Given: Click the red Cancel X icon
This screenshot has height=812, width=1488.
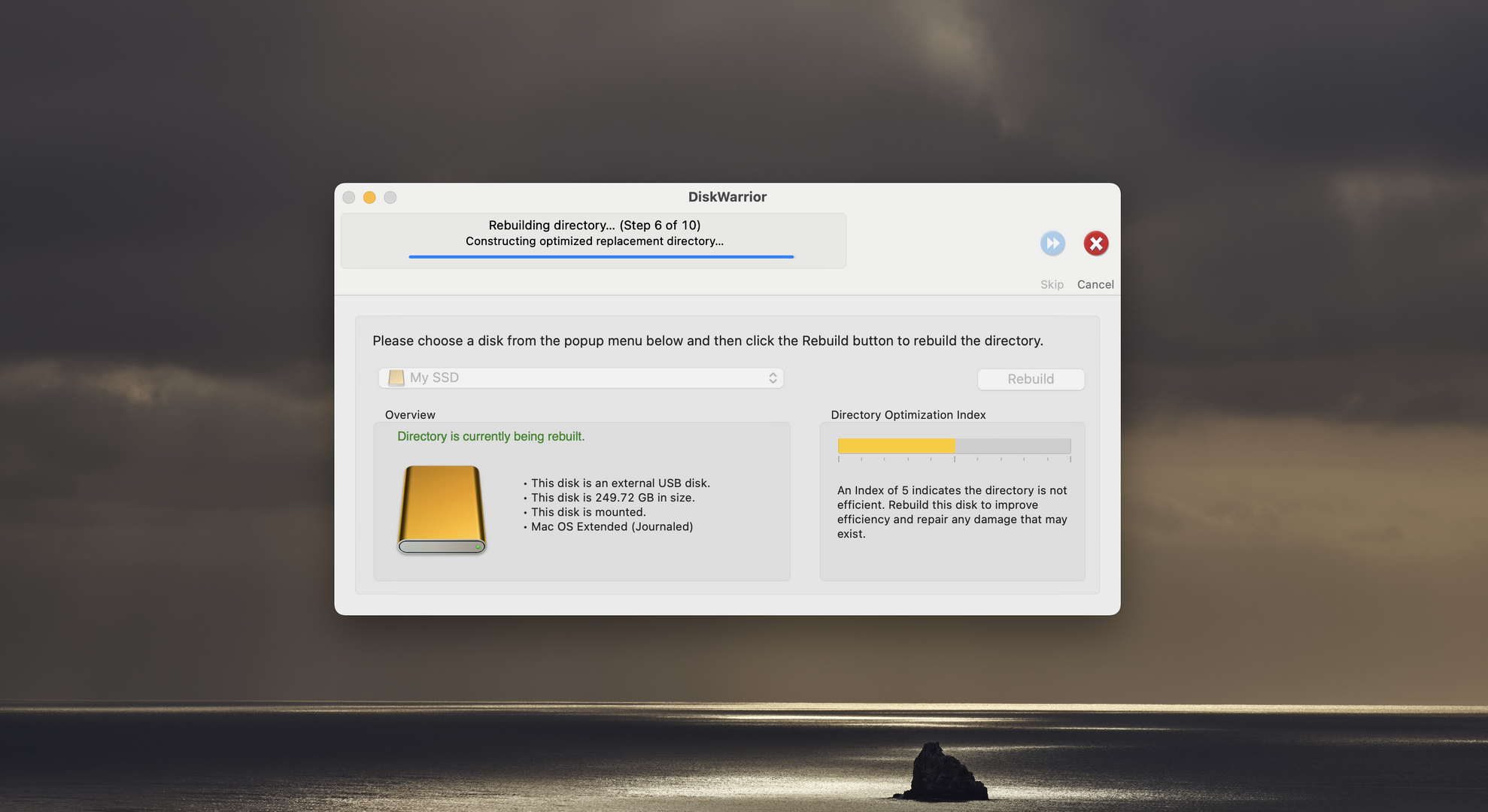Looking at the screenshot, I should [1095, 244].
